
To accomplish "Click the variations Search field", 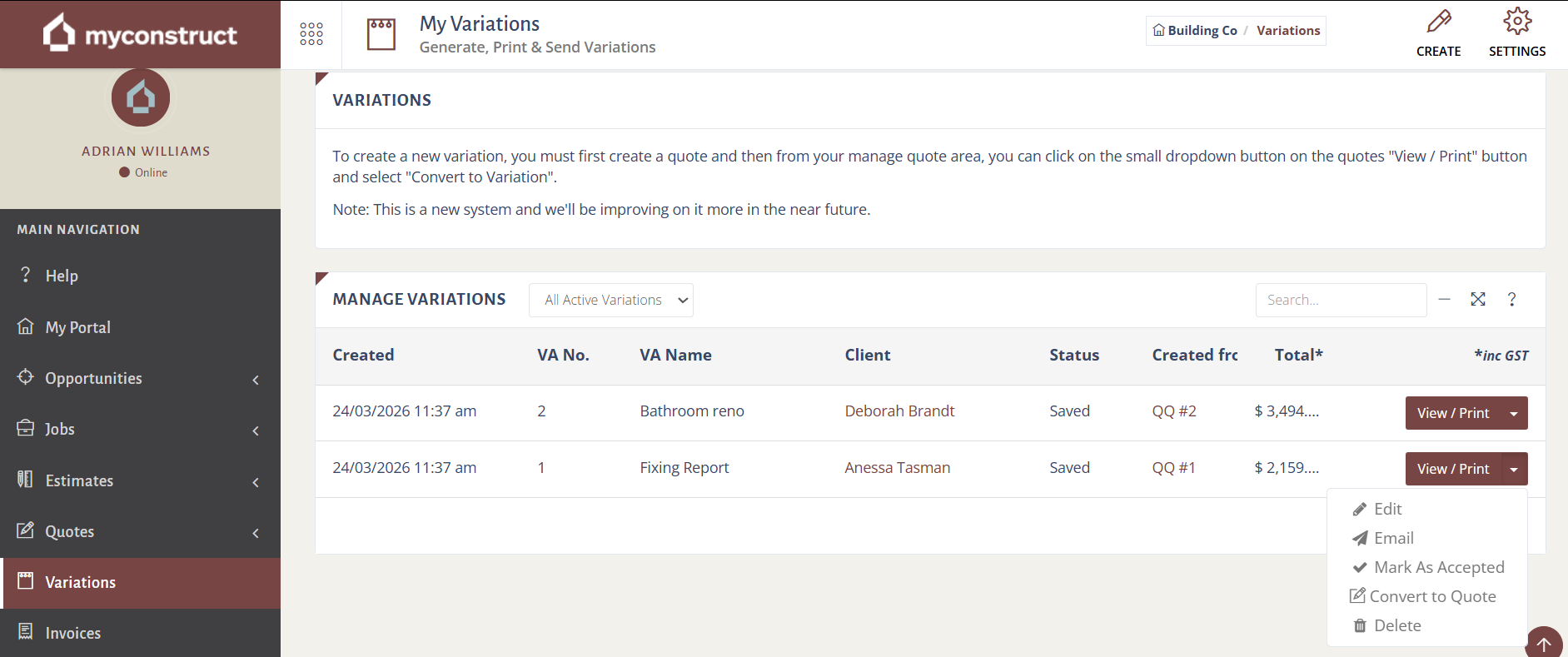I will [1340, 301].
